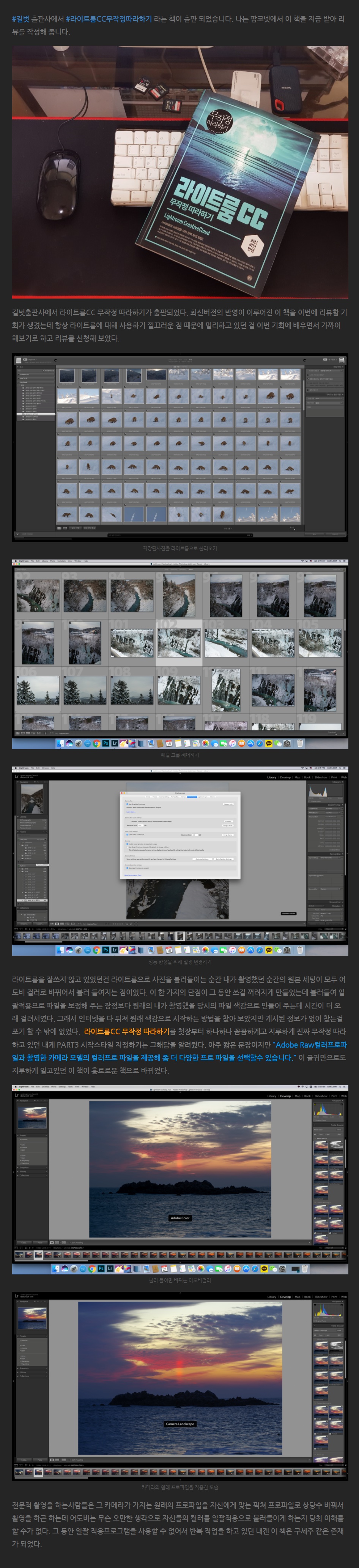The height and width of the screenshot is (1568, 359).
Task: Click the Adobe Color profile label
Action: tap(180, 1218)
